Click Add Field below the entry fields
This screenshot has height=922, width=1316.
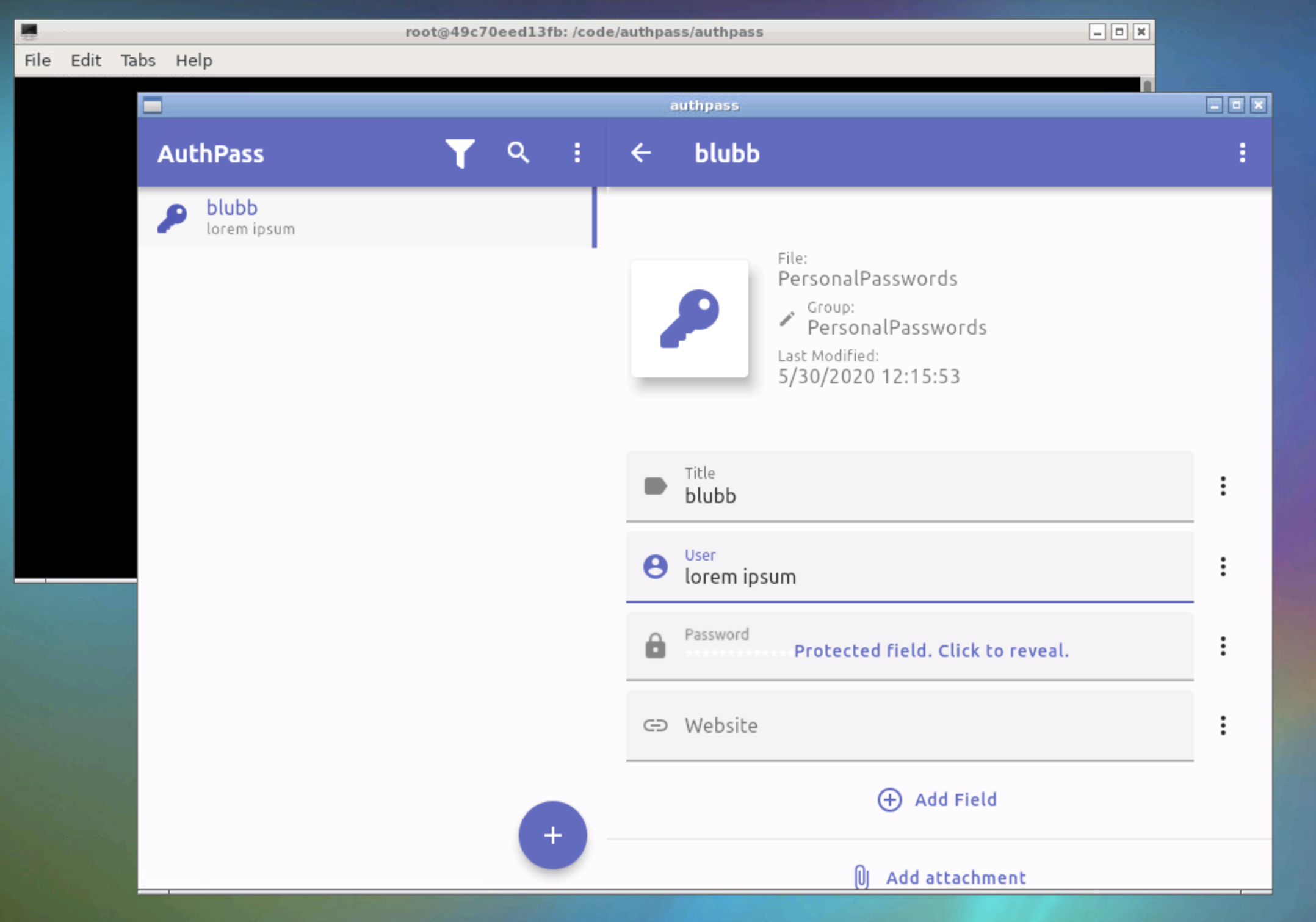[x=937, y=799]
